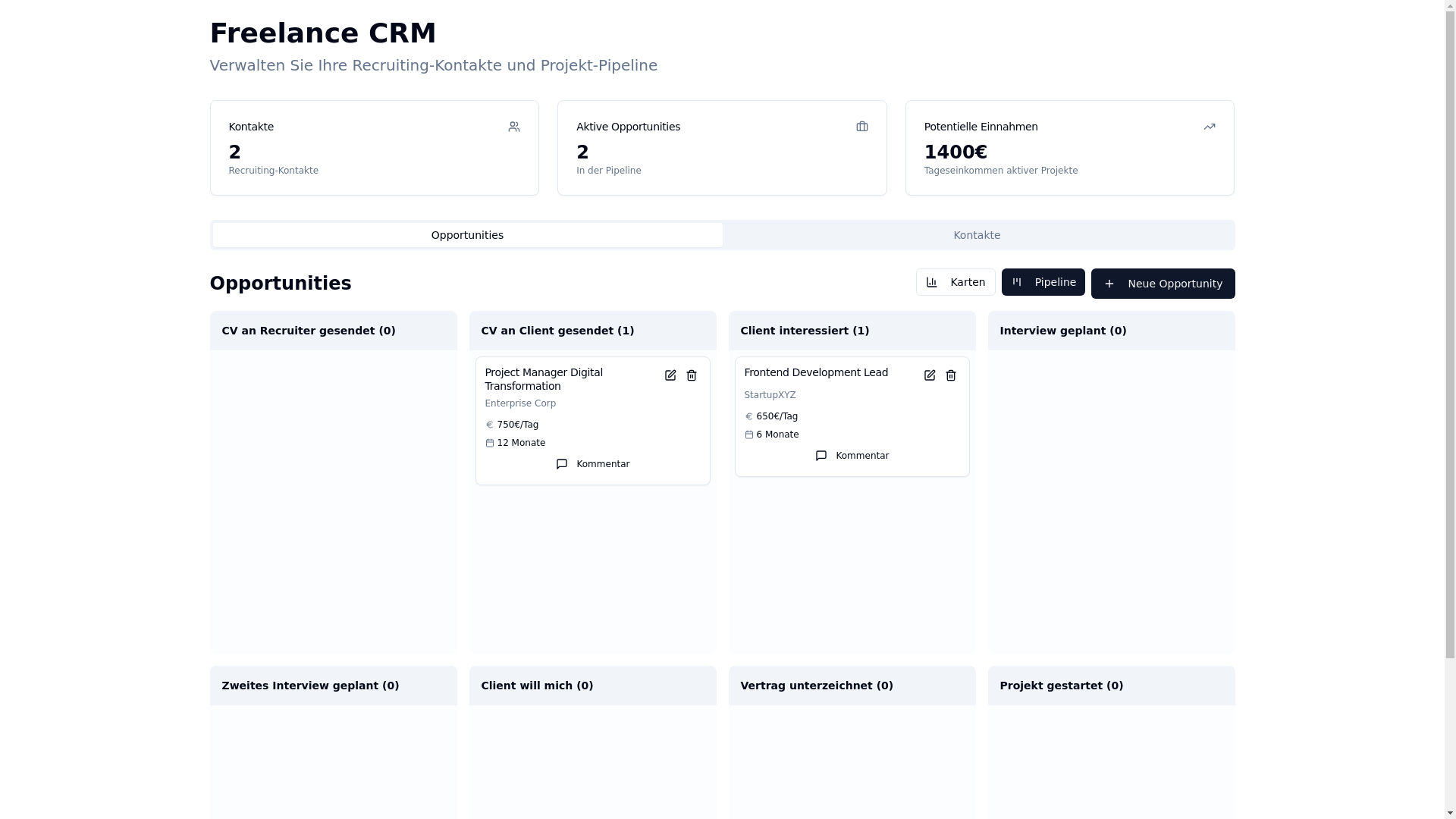Viewport: 1456px width, 819px height.
Task: Click the 12 Monate duration
Action: point(522,443)
